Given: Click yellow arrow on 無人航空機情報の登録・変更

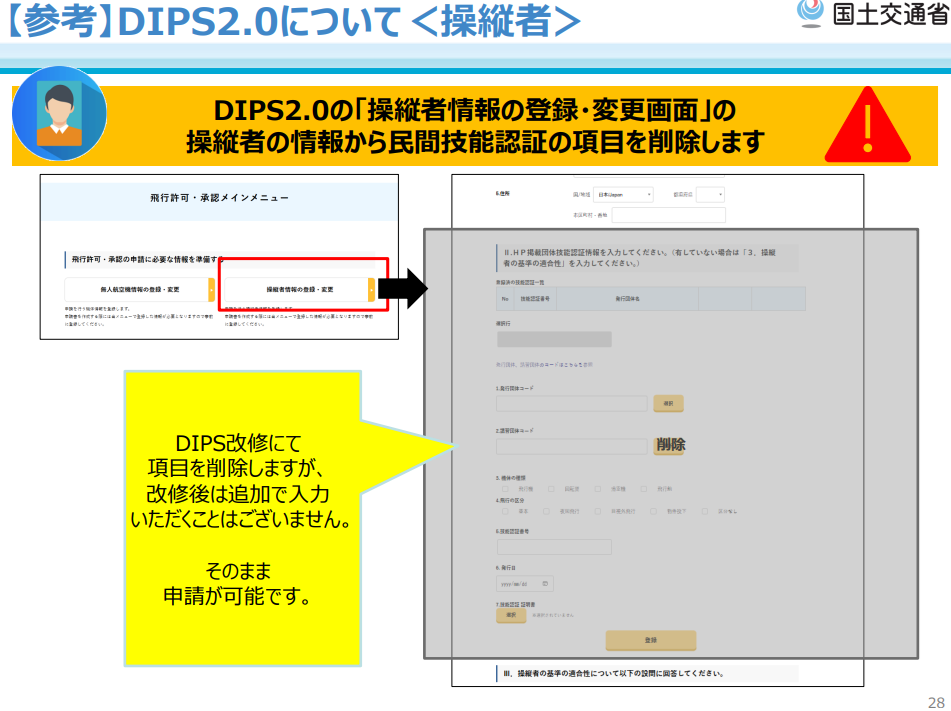Looking at the screenshot, I should 211,290.
